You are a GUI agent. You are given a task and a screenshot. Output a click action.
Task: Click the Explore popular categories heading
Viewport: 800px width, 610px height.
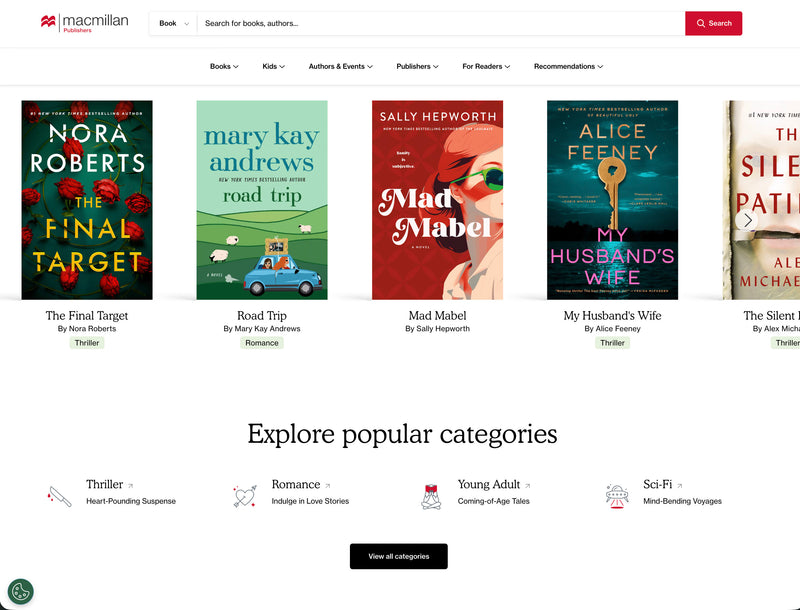coord(402,435)
